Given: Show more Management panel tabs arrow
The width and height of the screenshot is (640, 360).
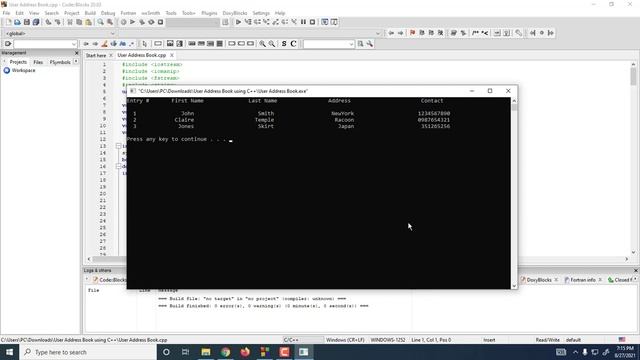Looking at the screenshot, I should click(76, 62).
